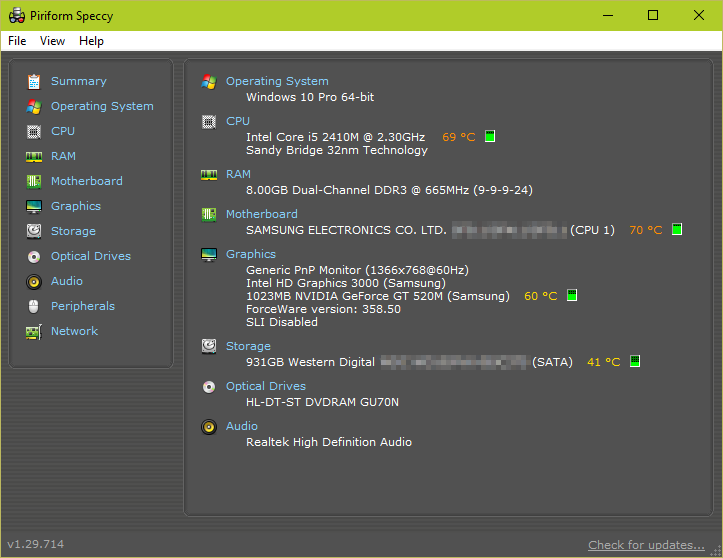This screenshot has height=558, width=723.
Task: Click the ForceWare version: 358.50 line
Action: (323, 309)
